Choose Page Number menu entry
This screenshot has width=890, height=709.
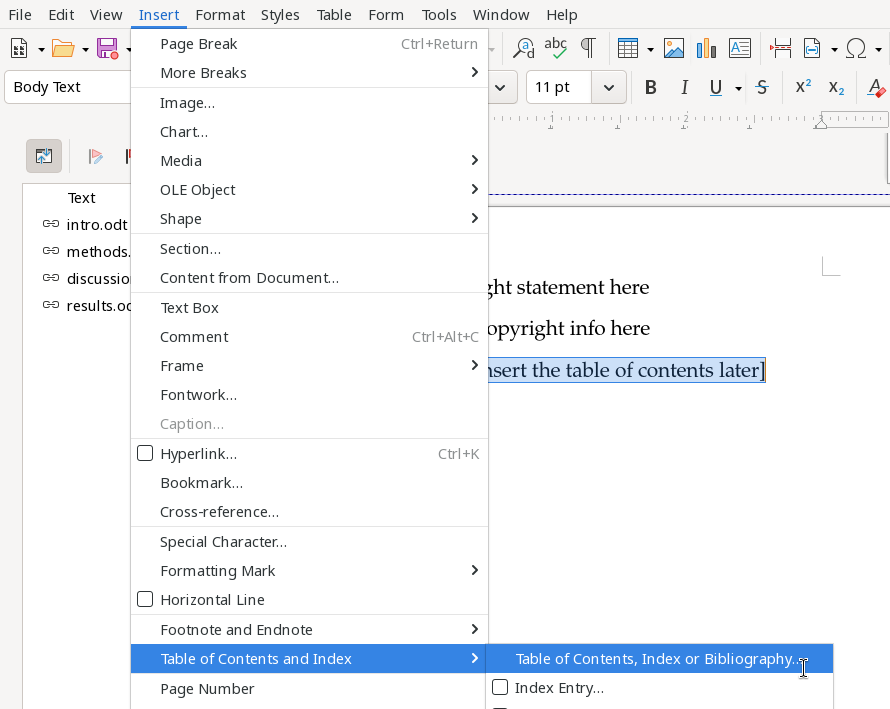(309, 689)
